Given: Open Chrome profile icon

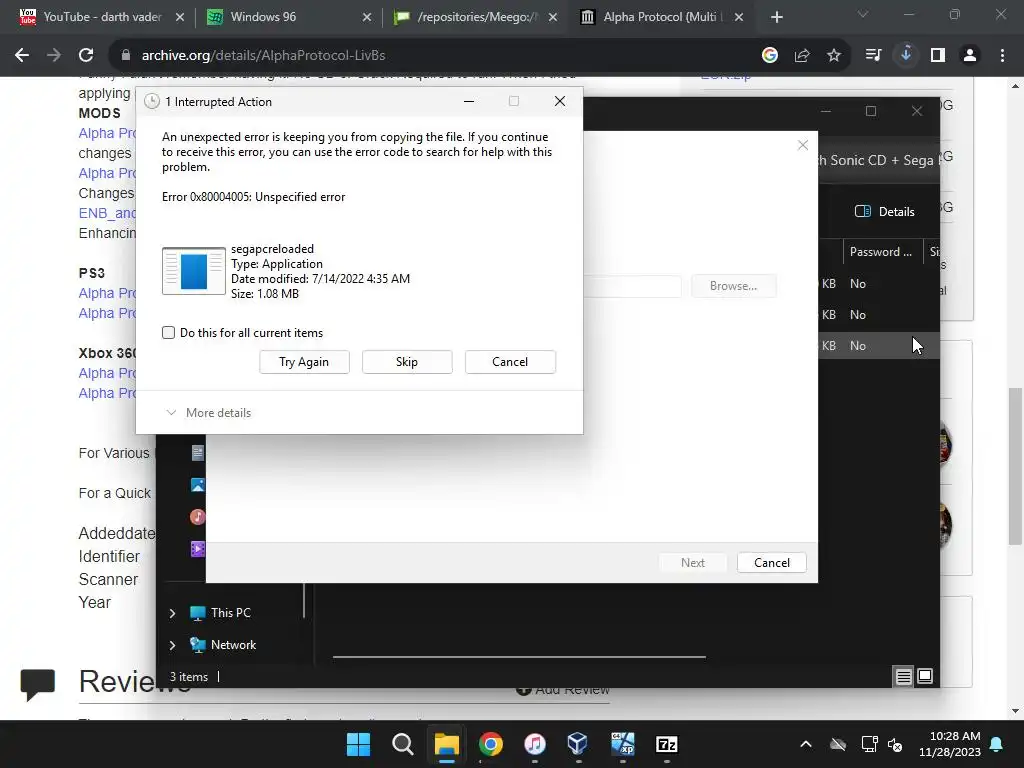Looking at the screenshot, I should coord(970,56).
